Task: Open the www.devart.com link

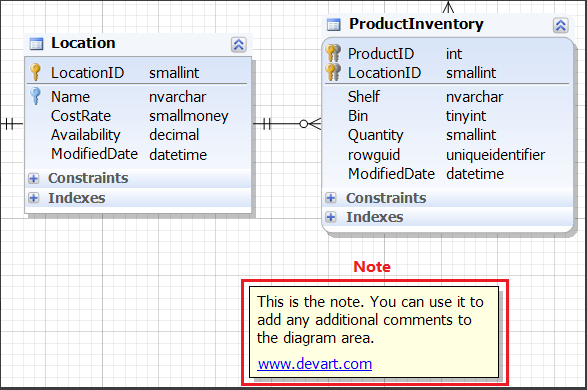Action: (314, 364)
